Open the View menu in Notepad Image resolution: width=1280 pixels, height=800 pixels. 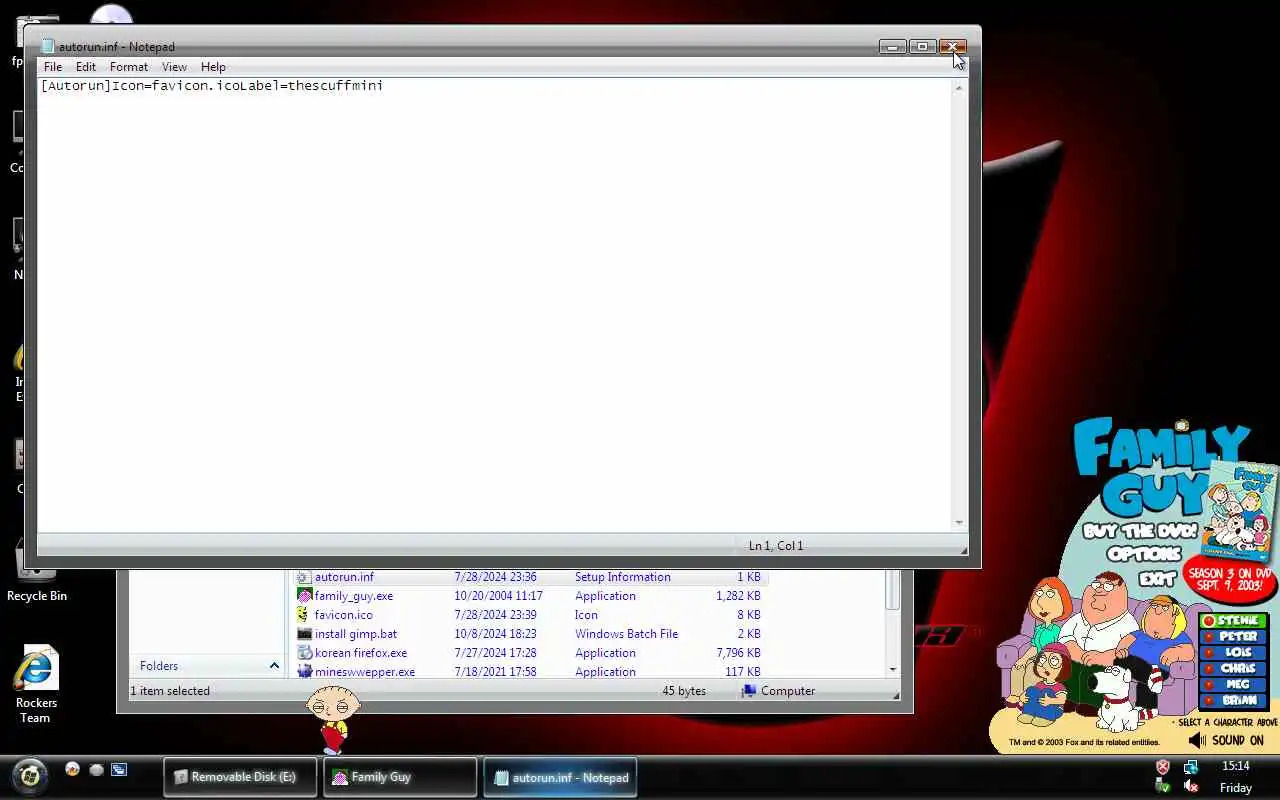tap(174, 67)
